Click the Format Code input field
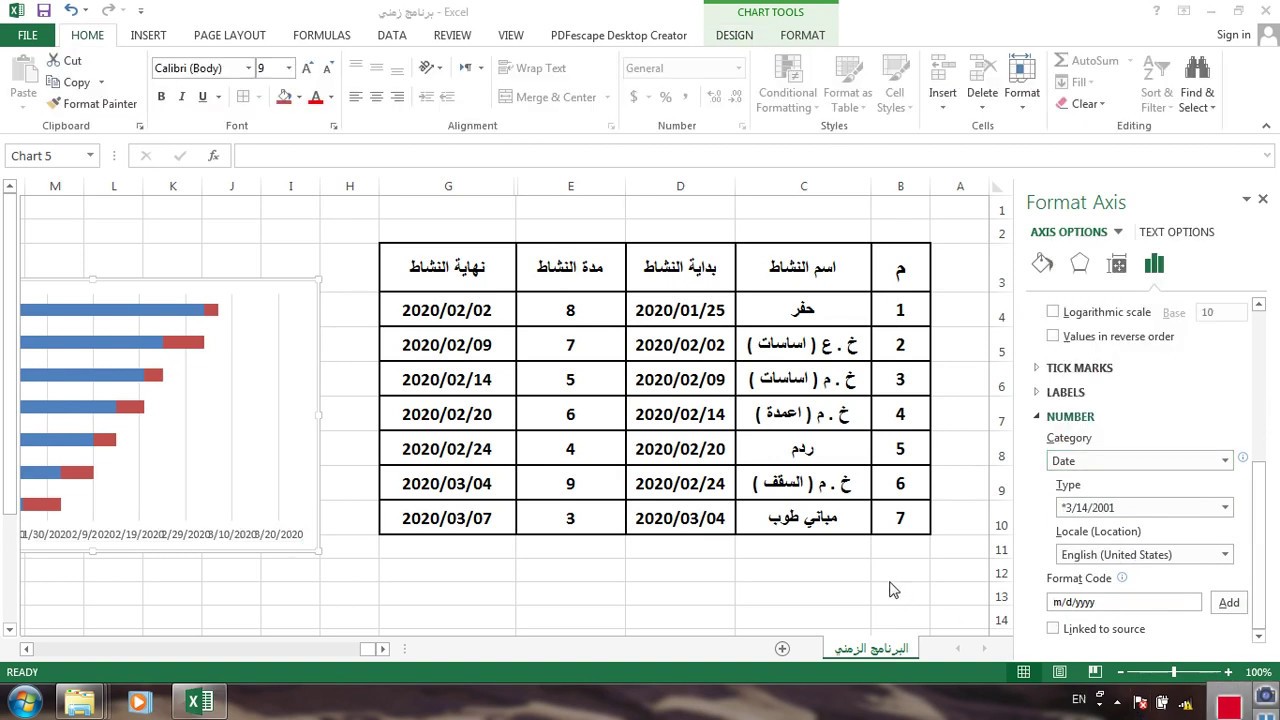Image resolution: width=1280 pixels, height=720 pixels. [x=1124, y=602]
